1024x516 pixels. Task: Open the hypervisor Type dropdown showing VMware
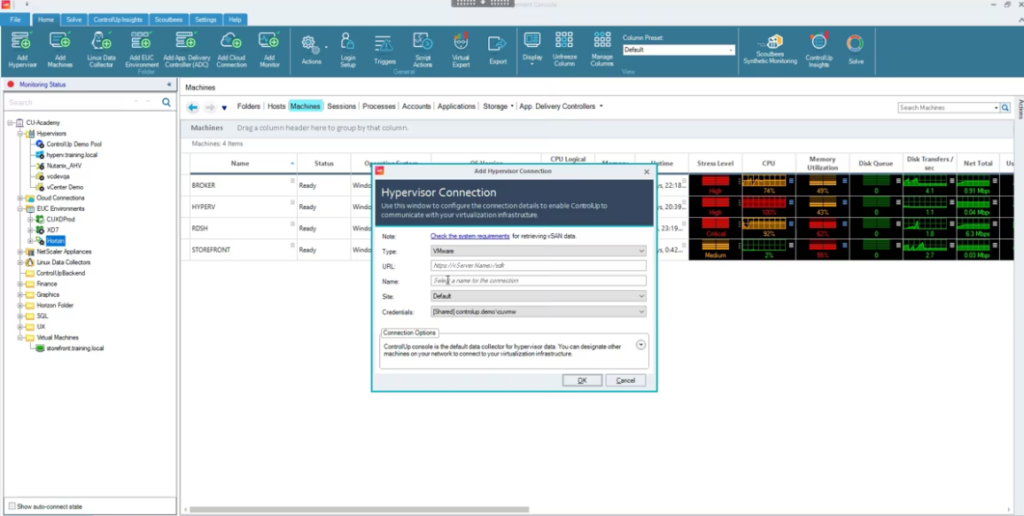(538, 251)
